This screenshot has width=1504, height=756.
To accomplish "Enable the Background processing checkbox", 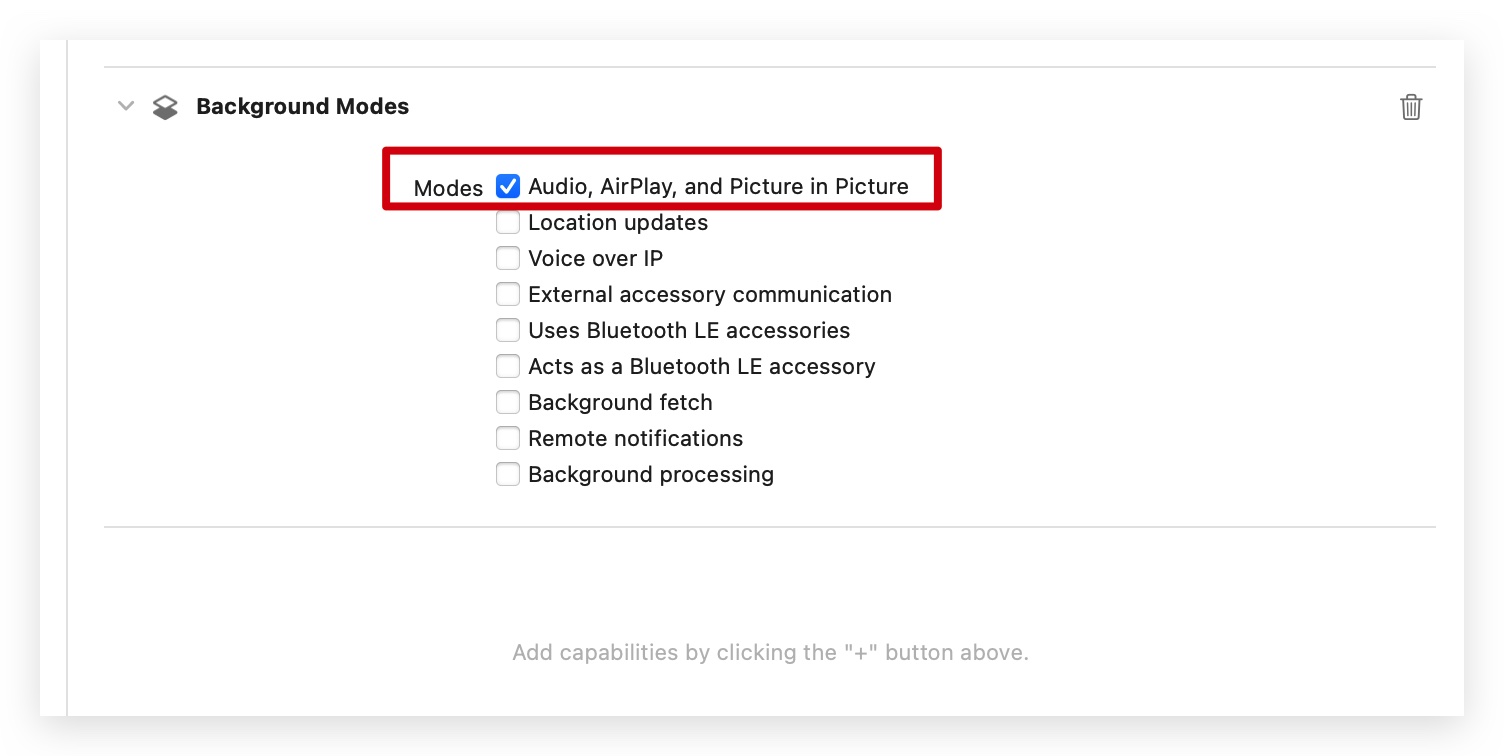I will coord(508,474).
